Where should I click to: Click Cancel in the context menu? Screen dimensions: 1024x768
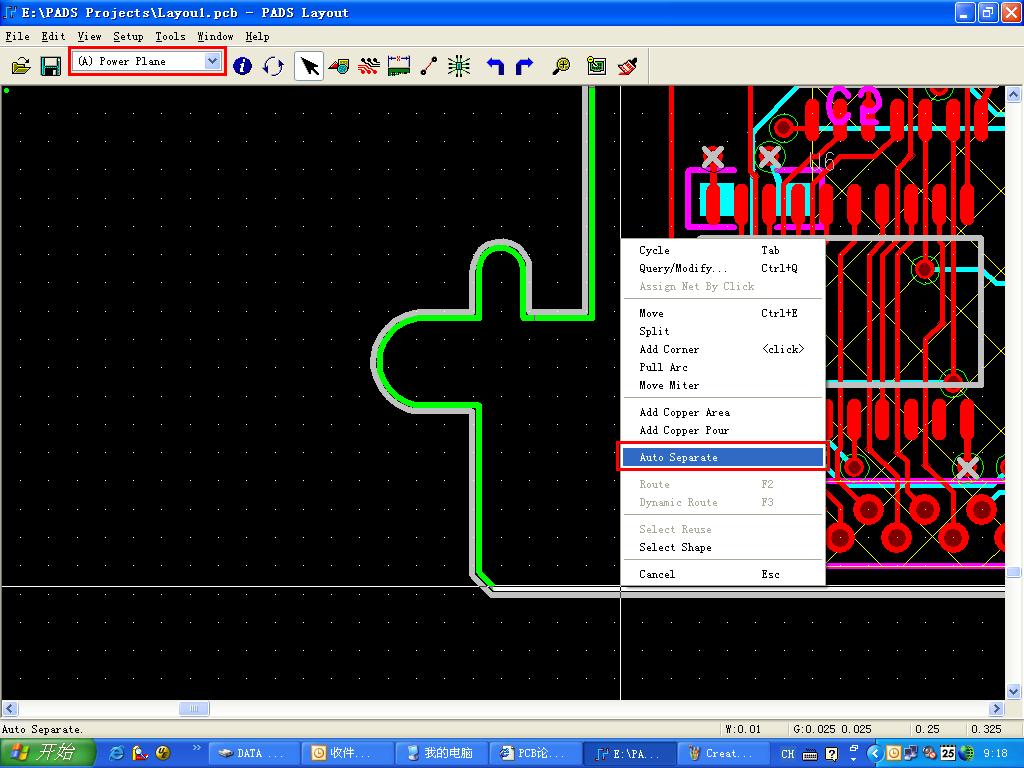tap(657, 574)
